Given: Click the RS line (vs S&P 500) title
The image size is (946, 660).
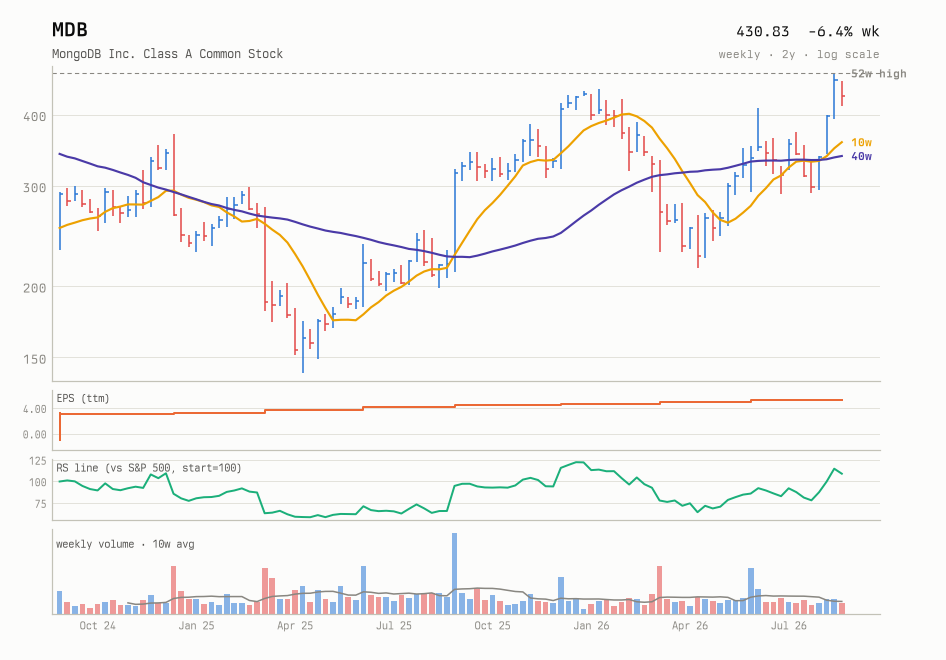Looking at the screenshot, I should (148, 468).
